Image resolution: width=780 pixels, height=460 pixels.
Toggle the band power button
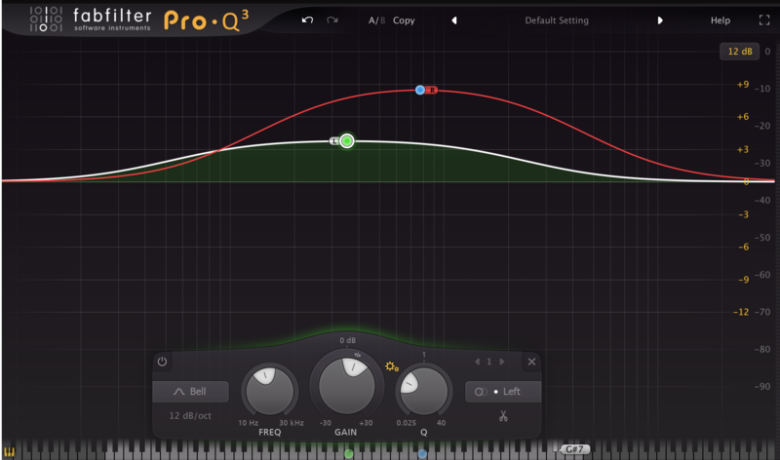click(162, 362)
